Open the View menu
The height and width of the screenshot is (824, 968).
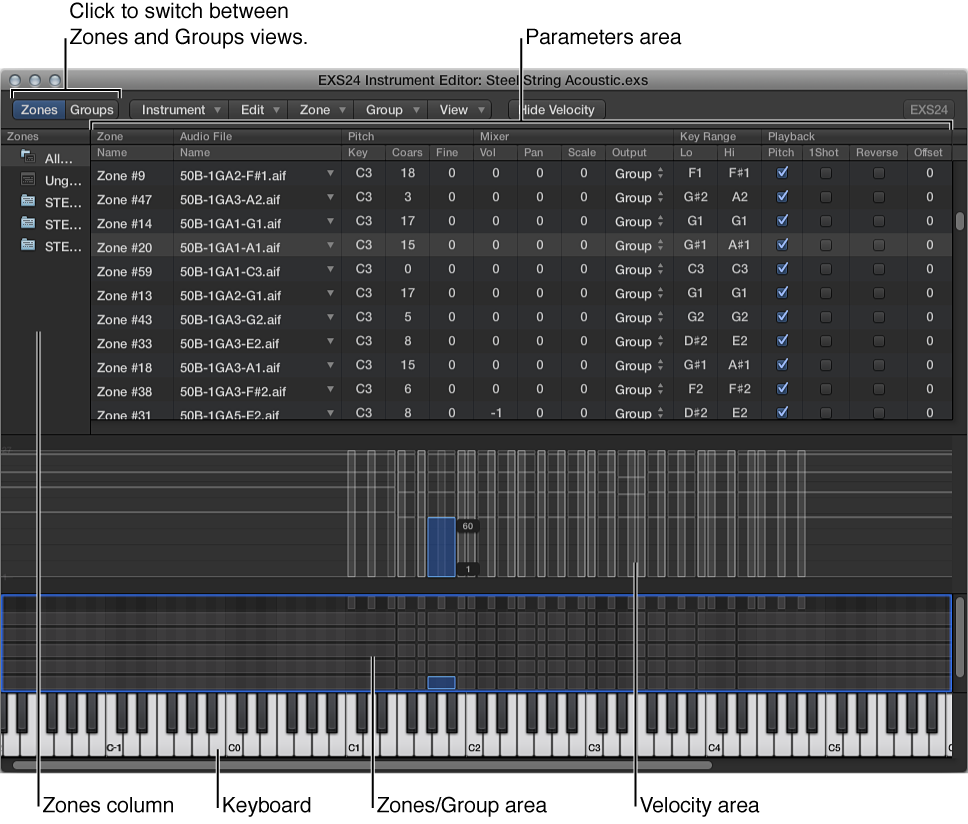459,109
